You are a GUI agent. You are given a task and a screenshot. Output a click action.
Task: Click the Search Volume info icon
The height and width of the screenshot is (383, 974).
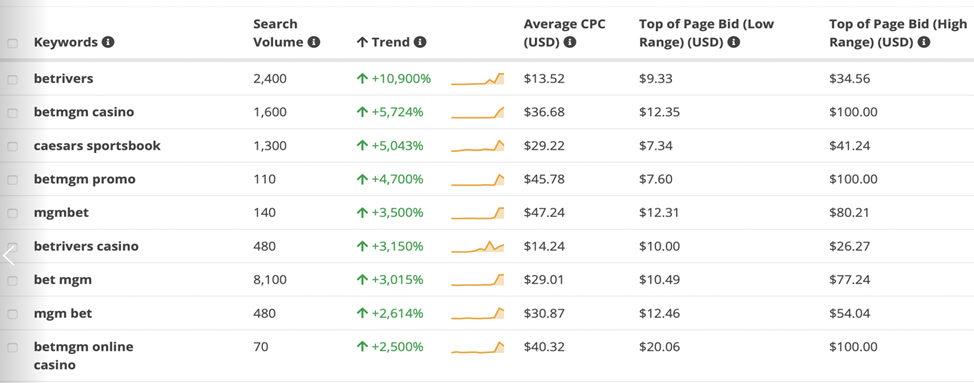coord(314,42)
